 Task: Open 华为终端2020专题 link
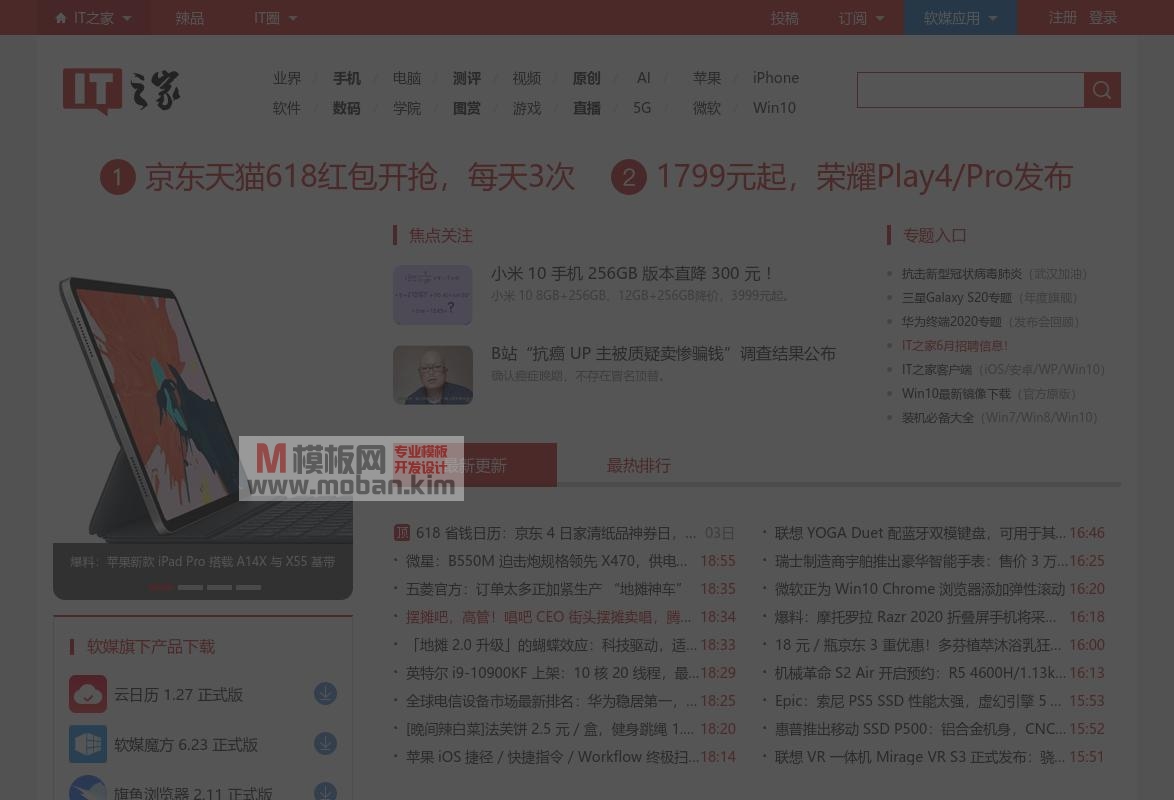point(952,321)
